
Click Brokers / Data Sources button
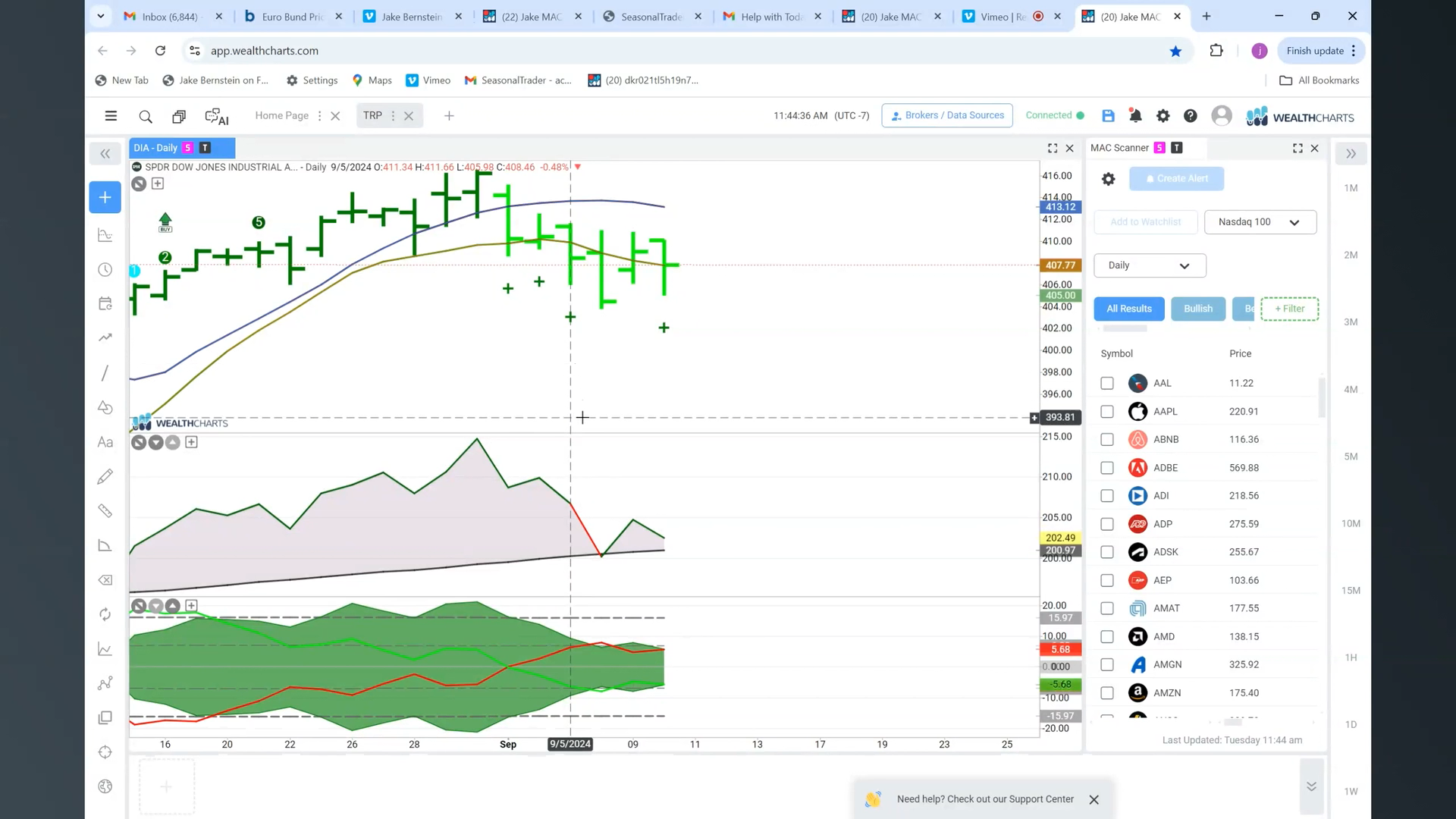pyautogui.click(x=947, y=115)
